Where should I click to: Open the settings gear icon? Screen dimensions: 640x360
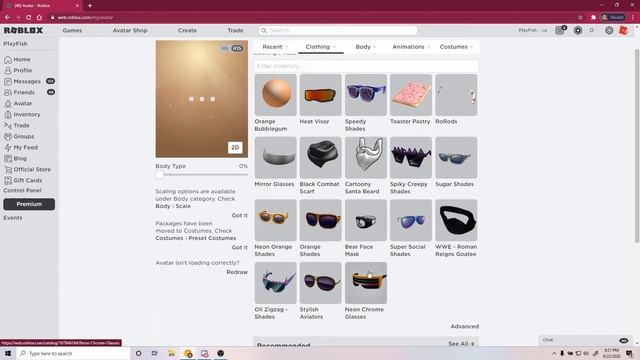609,31
